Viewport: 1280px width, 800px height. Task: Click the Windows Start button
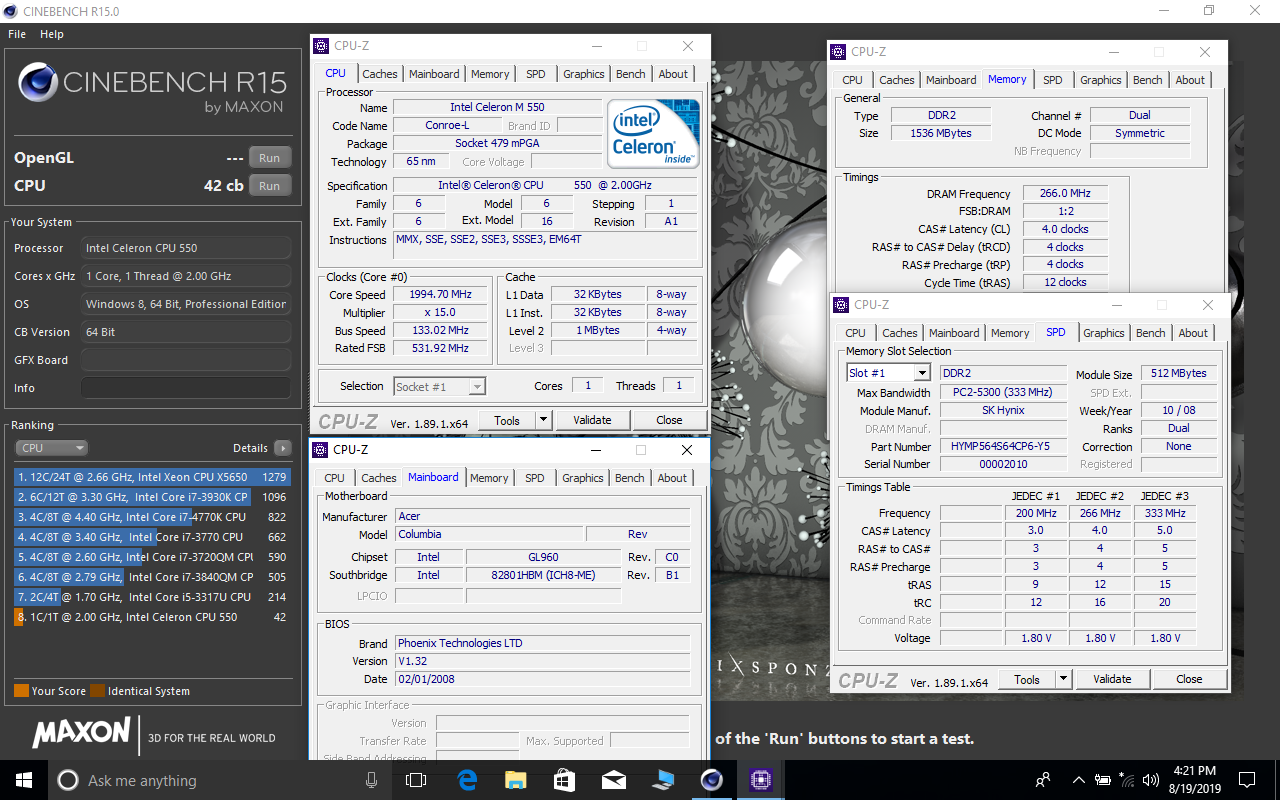tap(23, 780)
